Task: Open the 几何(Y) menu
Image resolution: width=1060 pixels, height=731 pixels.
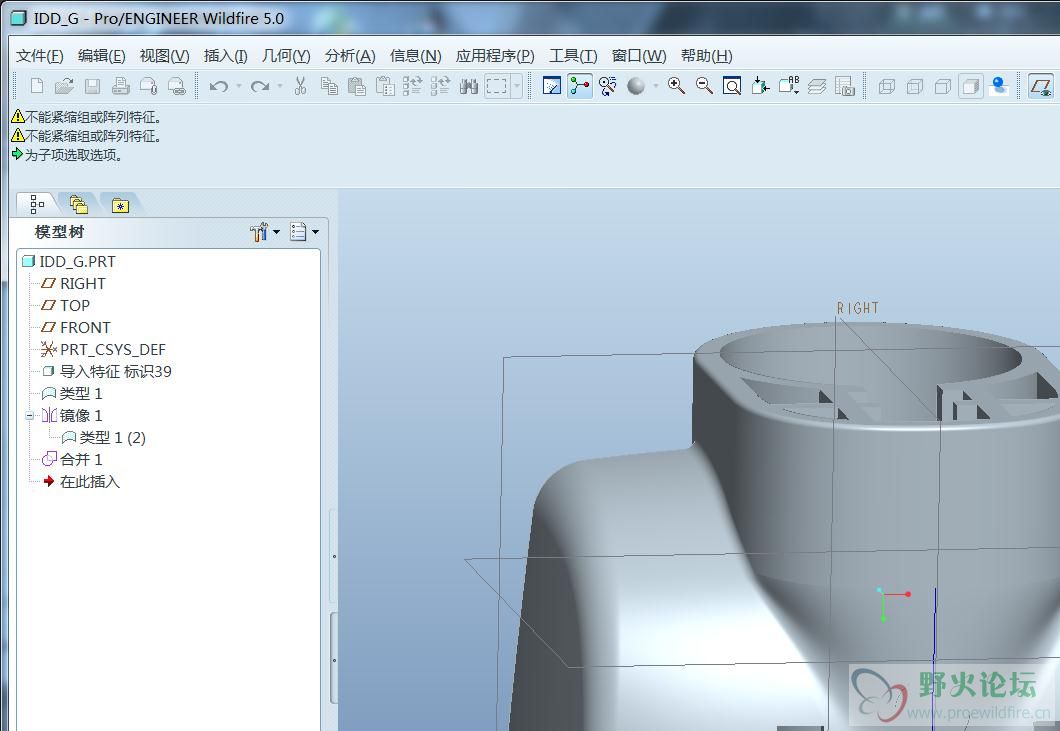Action: 286,55
